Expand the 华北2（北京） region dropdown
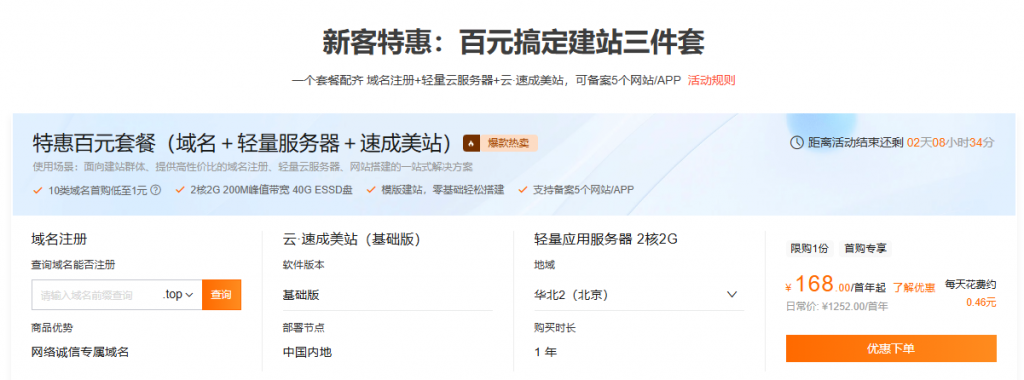This screenshot has width=1024, height=380. click(639, 294)
